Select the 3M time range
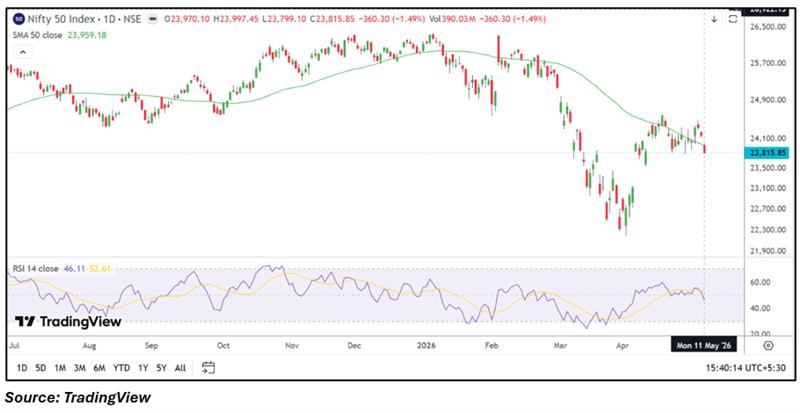The width and height of the screenshot is (800, 413). pyautogui.click(x=80, y=368)
